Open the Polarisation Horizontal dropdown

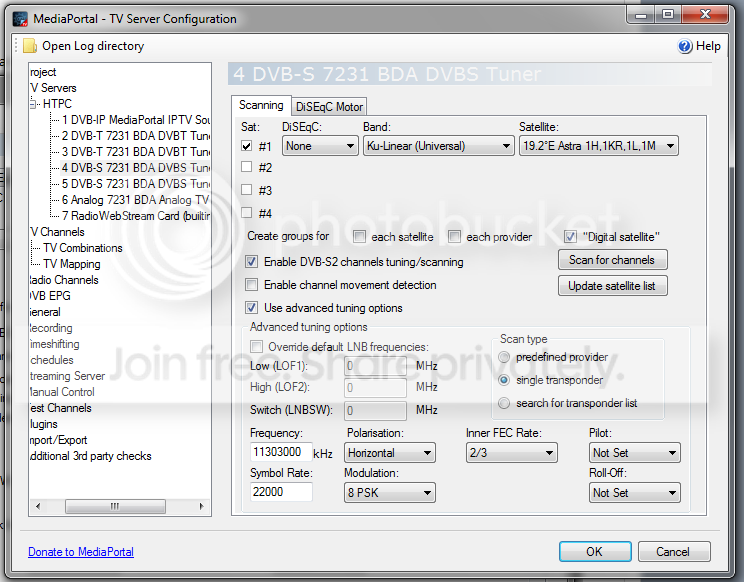(390, 453)
